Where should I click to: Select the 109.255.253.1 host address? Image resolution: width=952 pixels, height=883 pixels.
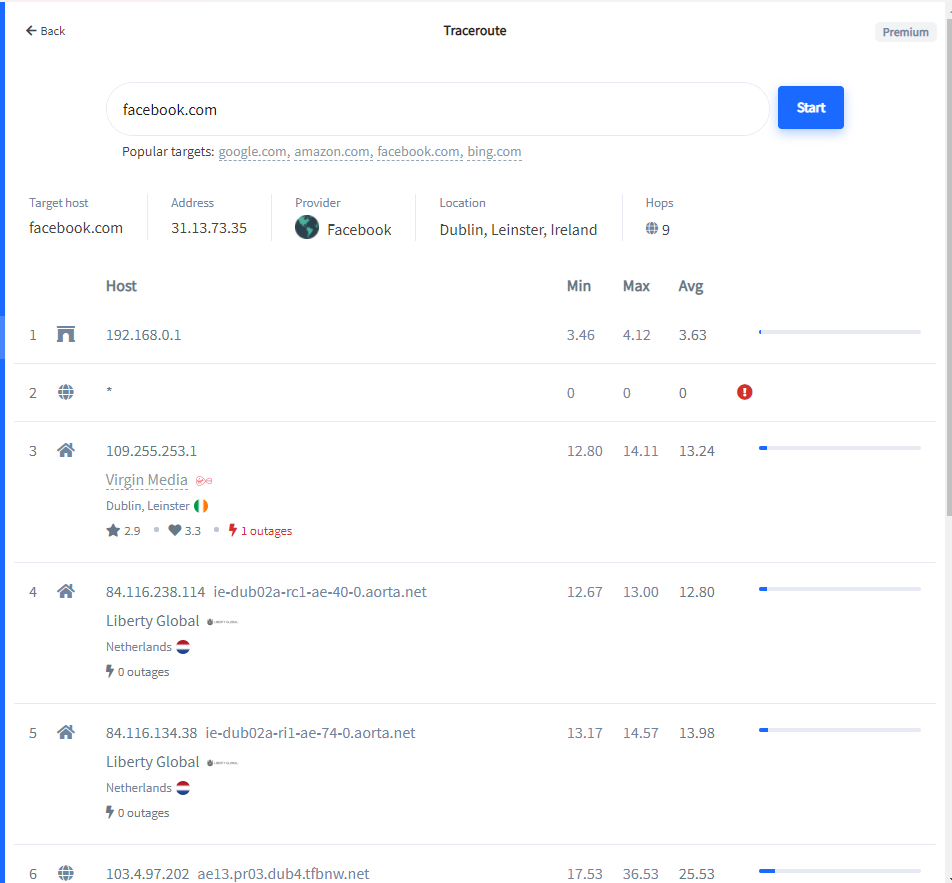[x=151, y=451]
